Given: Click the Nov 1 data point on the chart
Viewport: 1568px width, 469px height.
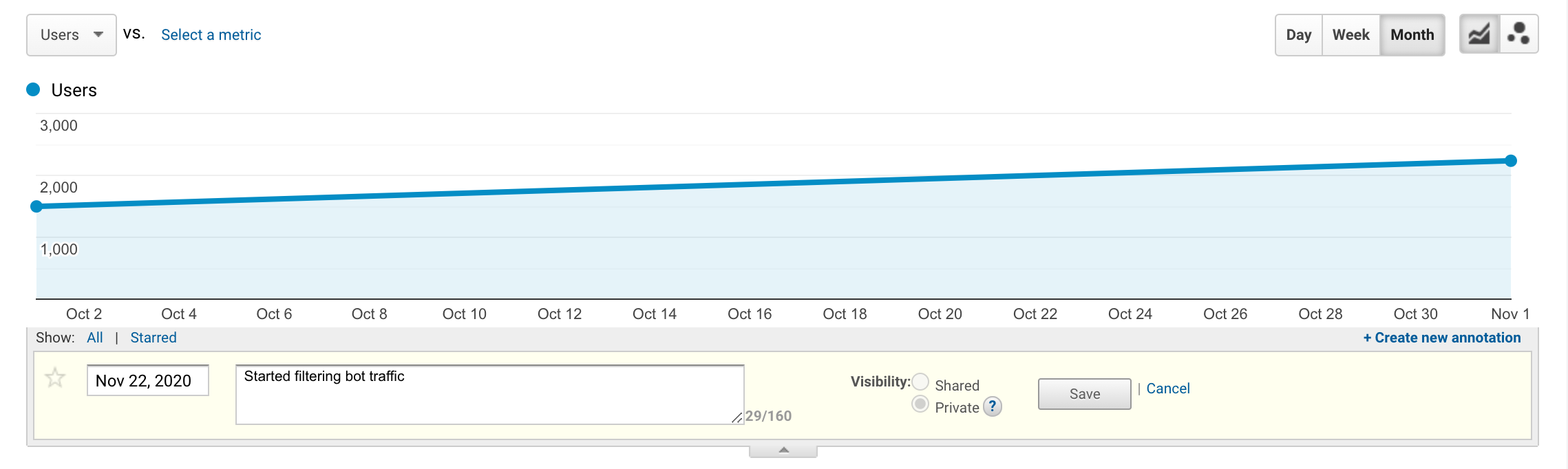Looking at the screenshot, I should coord(1512,160).
